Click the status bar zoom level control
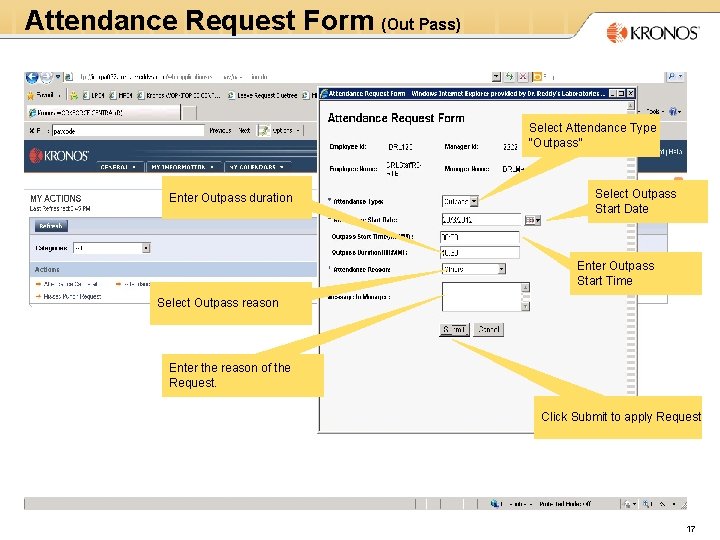The width and height of the screenshot is (720, 540). [x=658, y=504]
